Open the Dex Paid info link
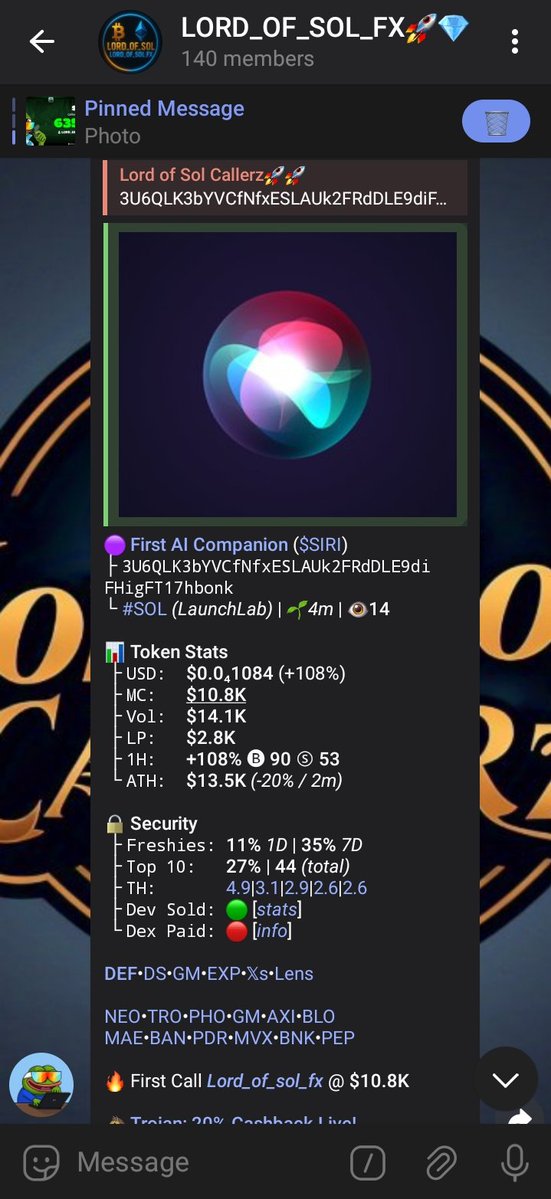The image size is (551, 1199). pos(272,931)
